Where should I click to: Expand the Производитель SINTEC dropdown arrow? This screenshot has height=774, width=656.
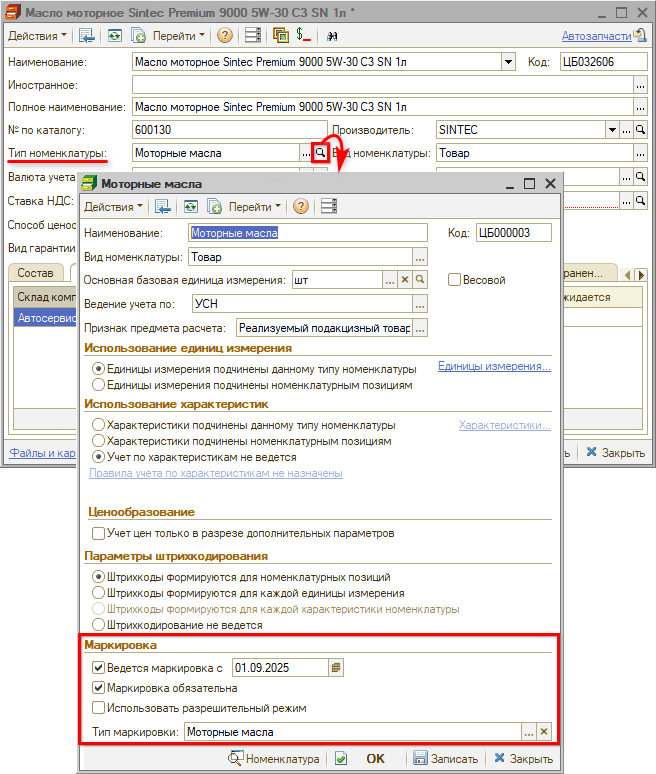610,130
